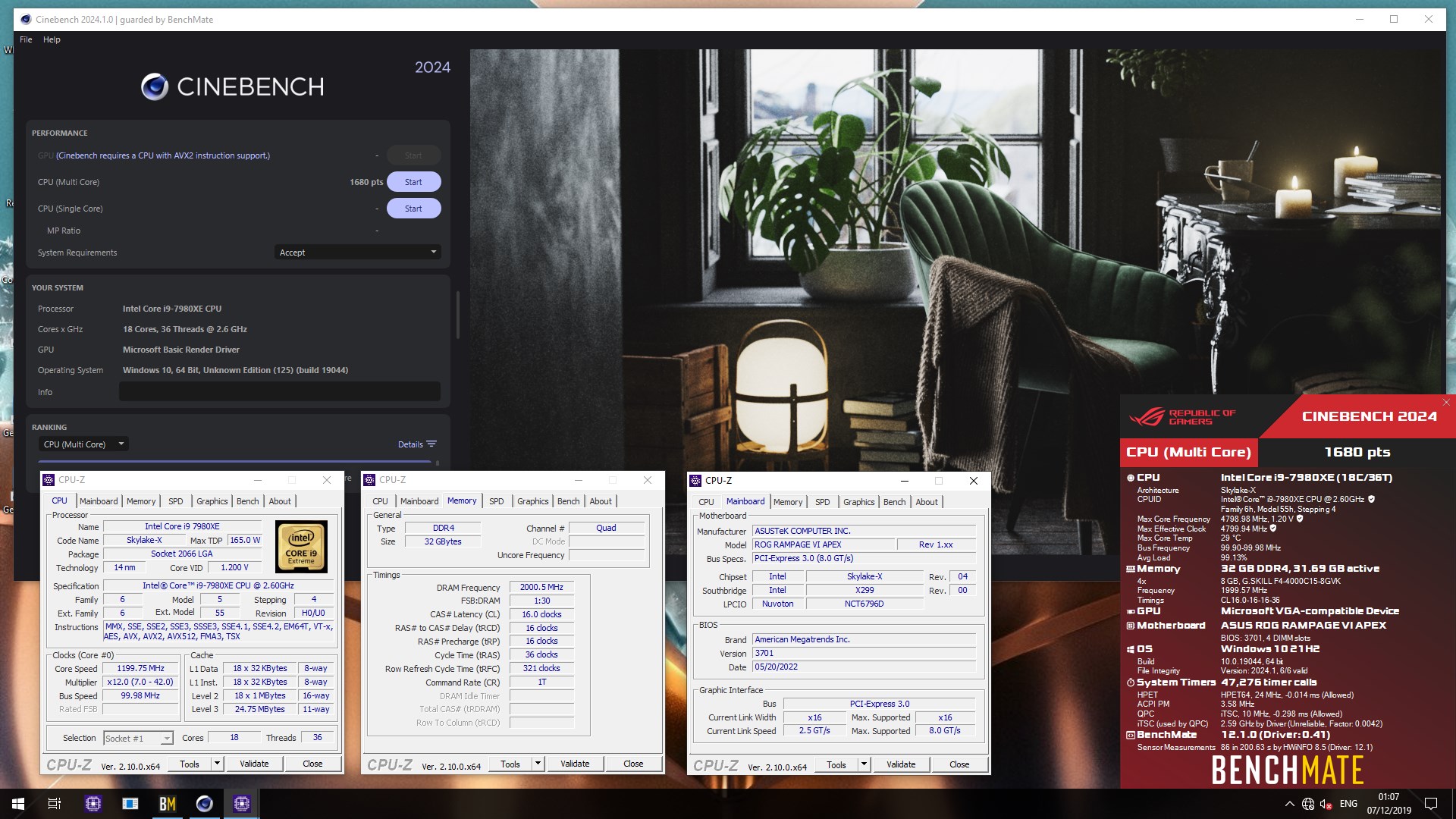
Task: Click the CPU-Z icon of the Mainboard CPU-Z window
Action: pyautogui.click(x=695, y=481)
